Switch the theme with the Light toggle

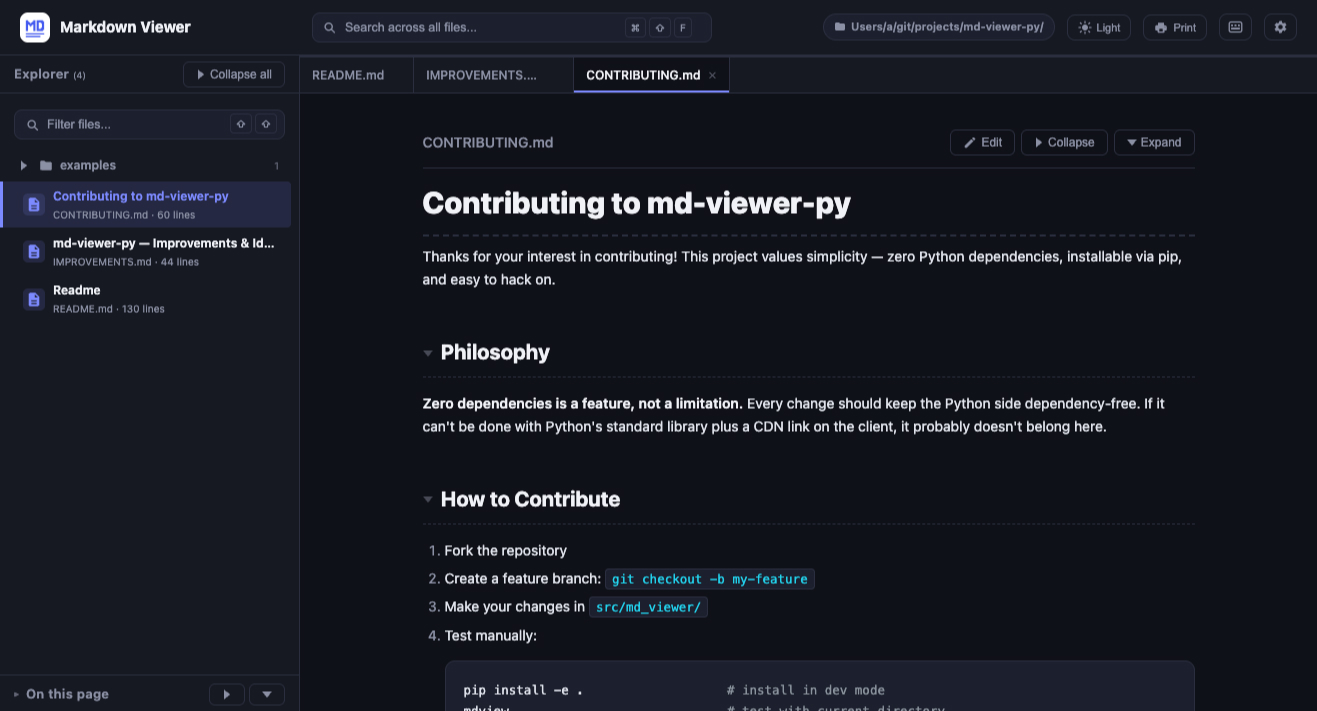(1099, 27)
